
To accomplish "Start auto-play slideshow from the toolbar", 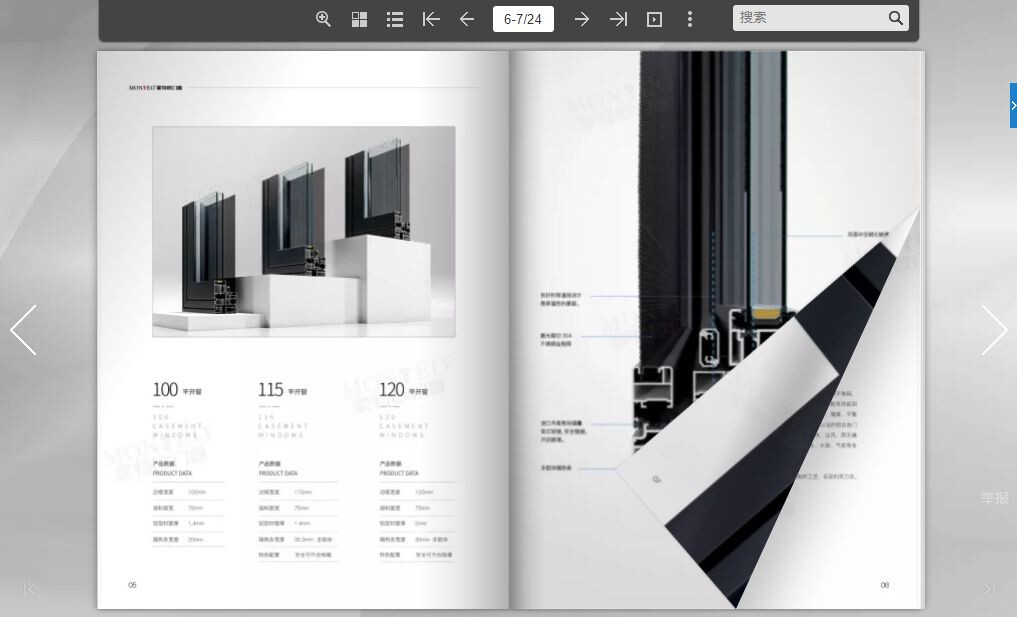I will 654,19.
